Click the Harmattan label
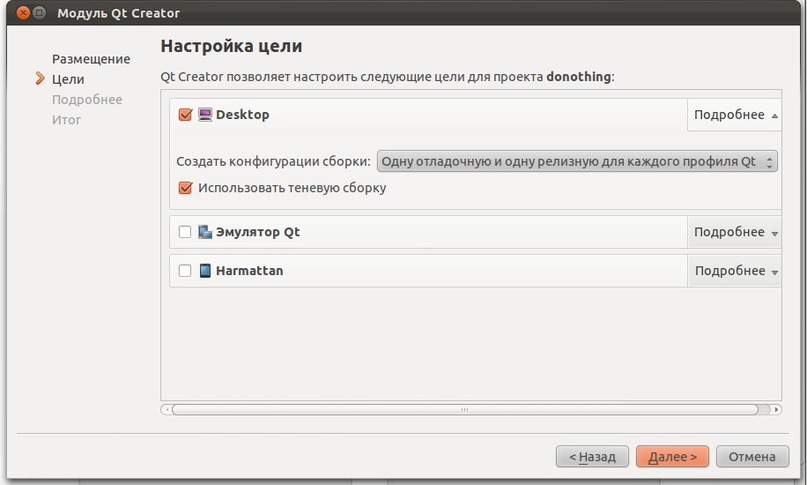The height and width of the screenshot is (485, 807). [x=250, y=271]
